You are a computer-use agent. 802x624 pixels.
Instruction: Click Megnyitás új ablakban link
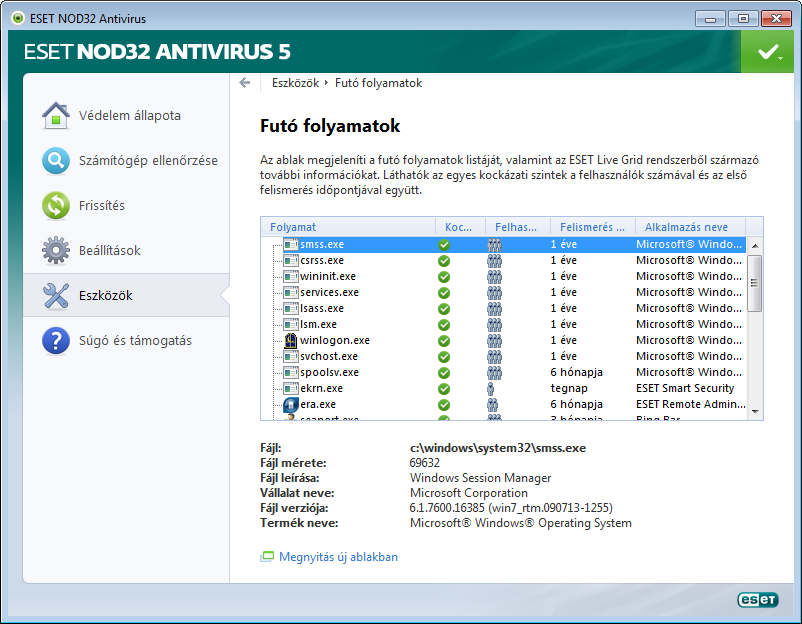(x=338, y=557)
